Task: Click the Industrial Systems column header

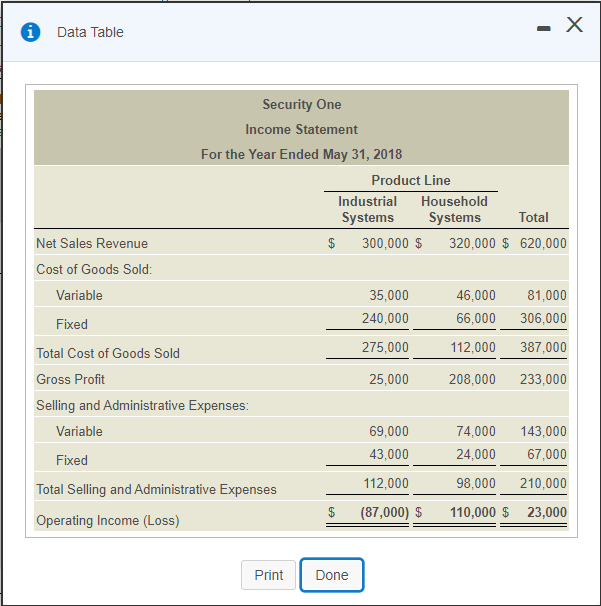Action: pos(368,209)
